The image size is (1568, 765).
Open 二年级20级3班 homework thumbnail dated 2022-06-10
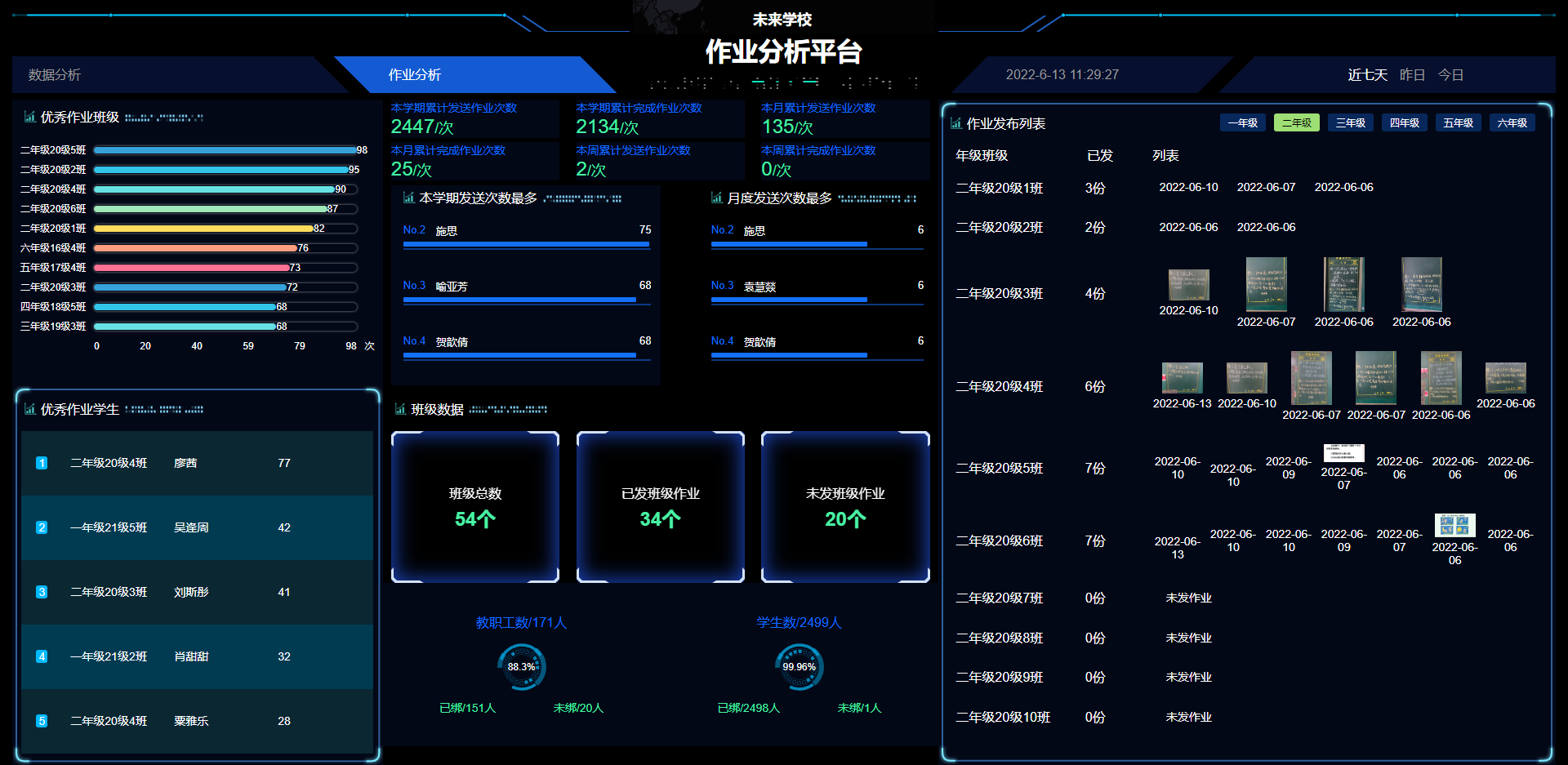[1188, 285]
